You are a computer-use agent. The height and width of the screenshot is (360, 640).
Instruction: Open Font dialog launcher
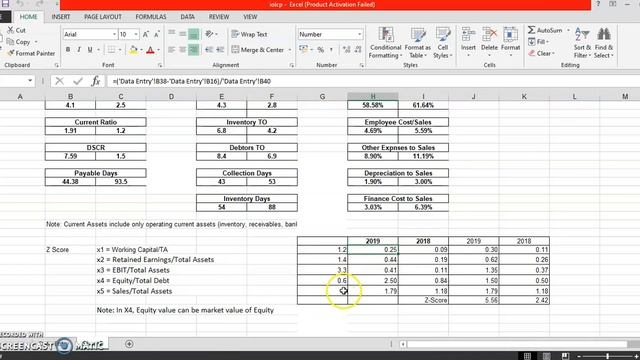click(160, 65)
